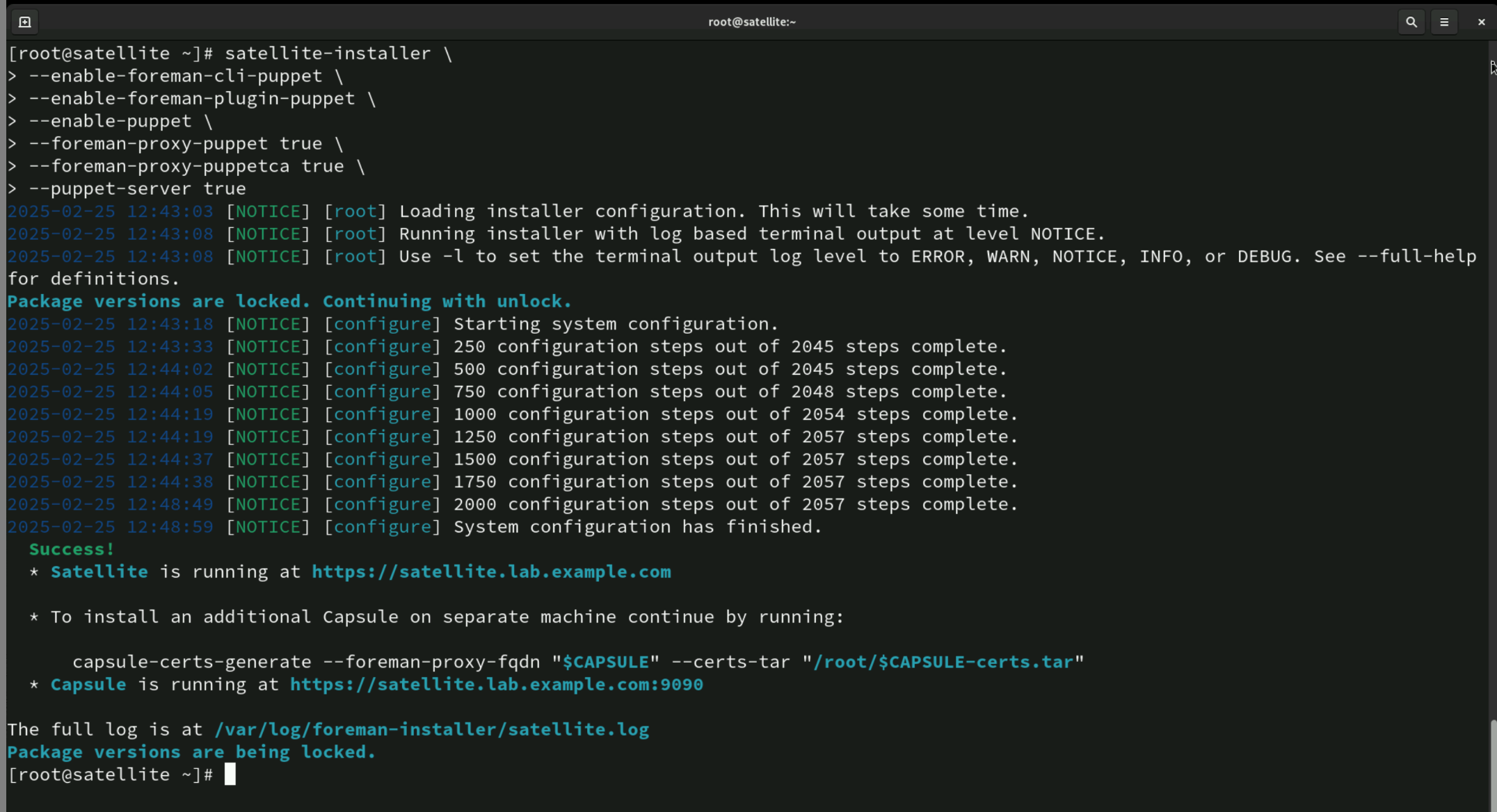Viewport: 1497px width, 812px height.
Task: Open the https://satellite.lab.example.com link
Action: tap(491, 572)
